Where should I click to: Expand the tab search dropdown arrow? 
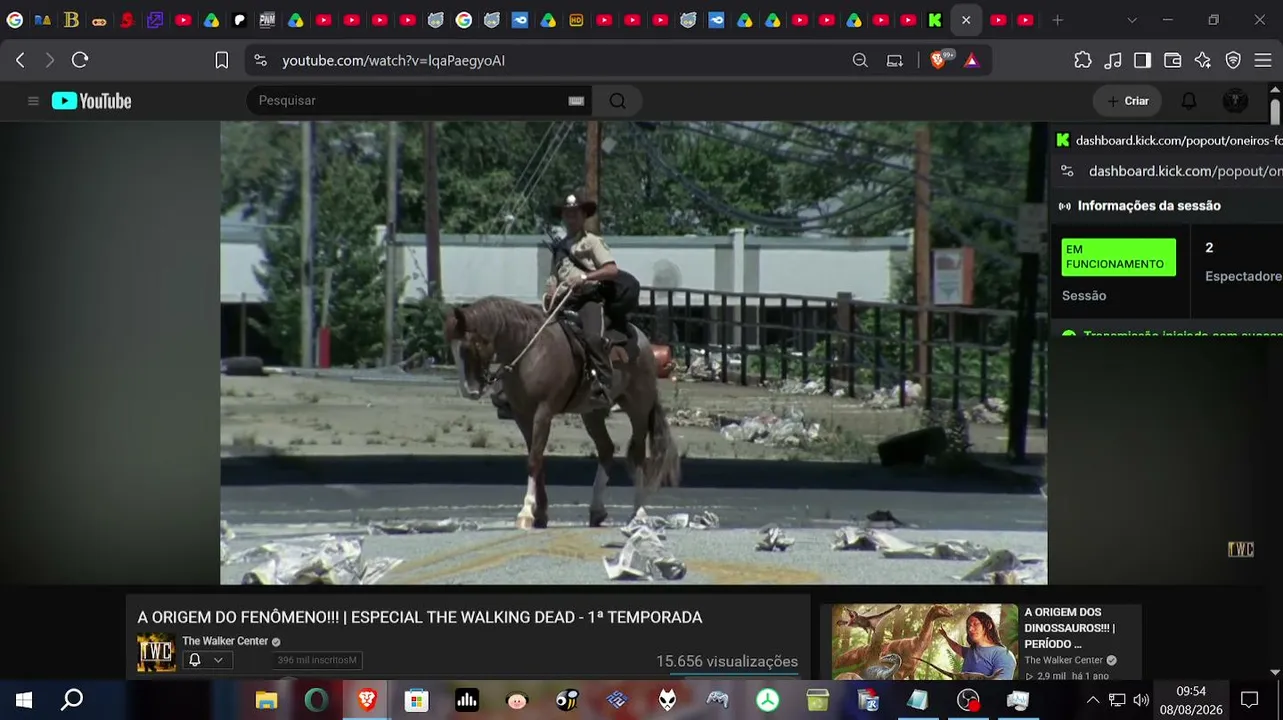click(x=1132, y=20)
